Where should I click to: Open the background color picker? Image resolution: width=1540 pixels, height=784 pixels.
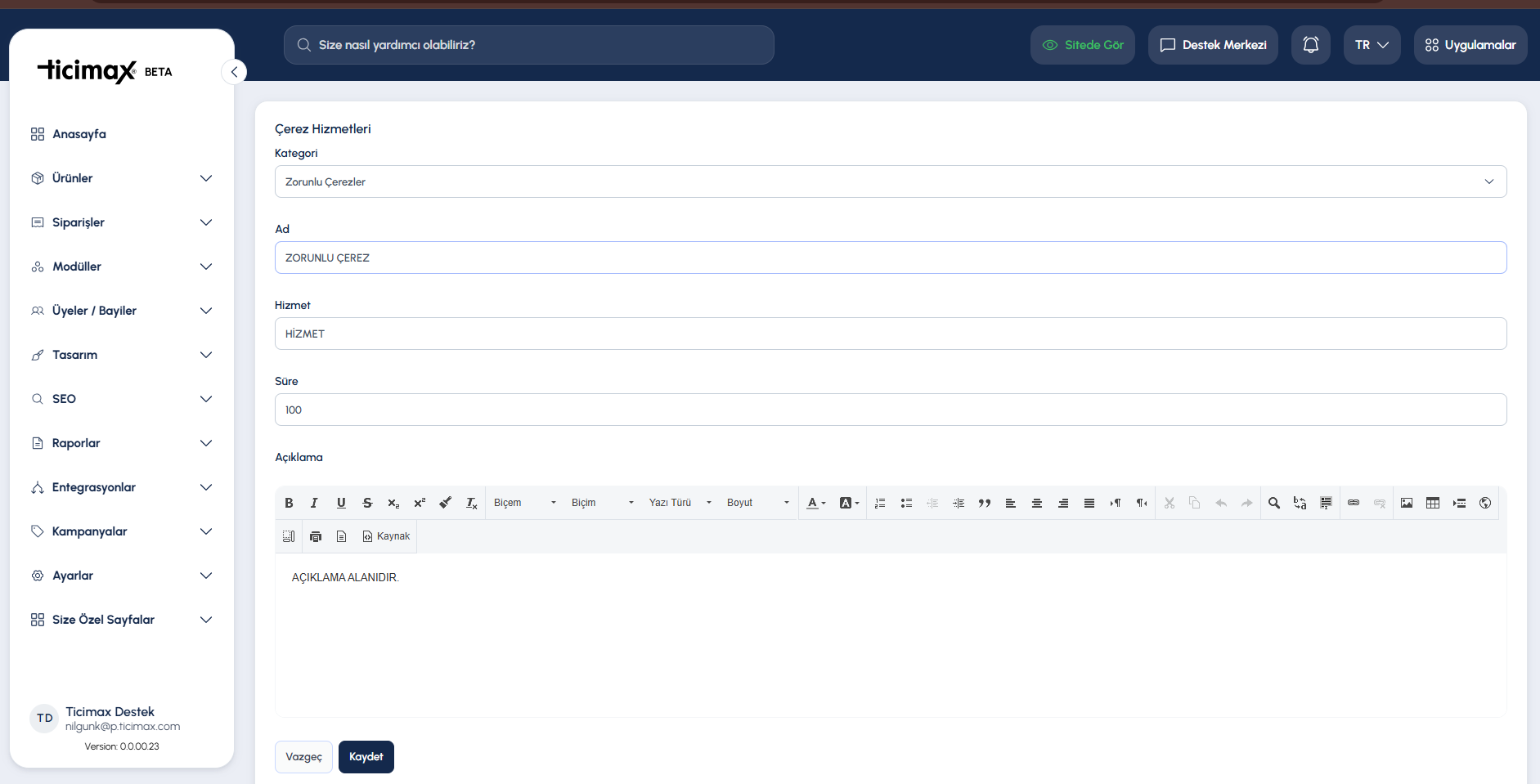(x=850, y=503)
